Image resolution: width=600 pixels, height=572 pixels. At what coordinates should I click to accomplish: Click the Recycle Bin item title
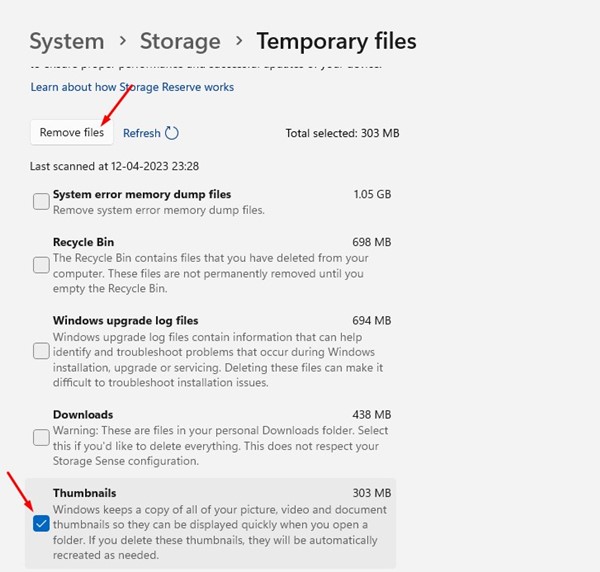[83, 242]
